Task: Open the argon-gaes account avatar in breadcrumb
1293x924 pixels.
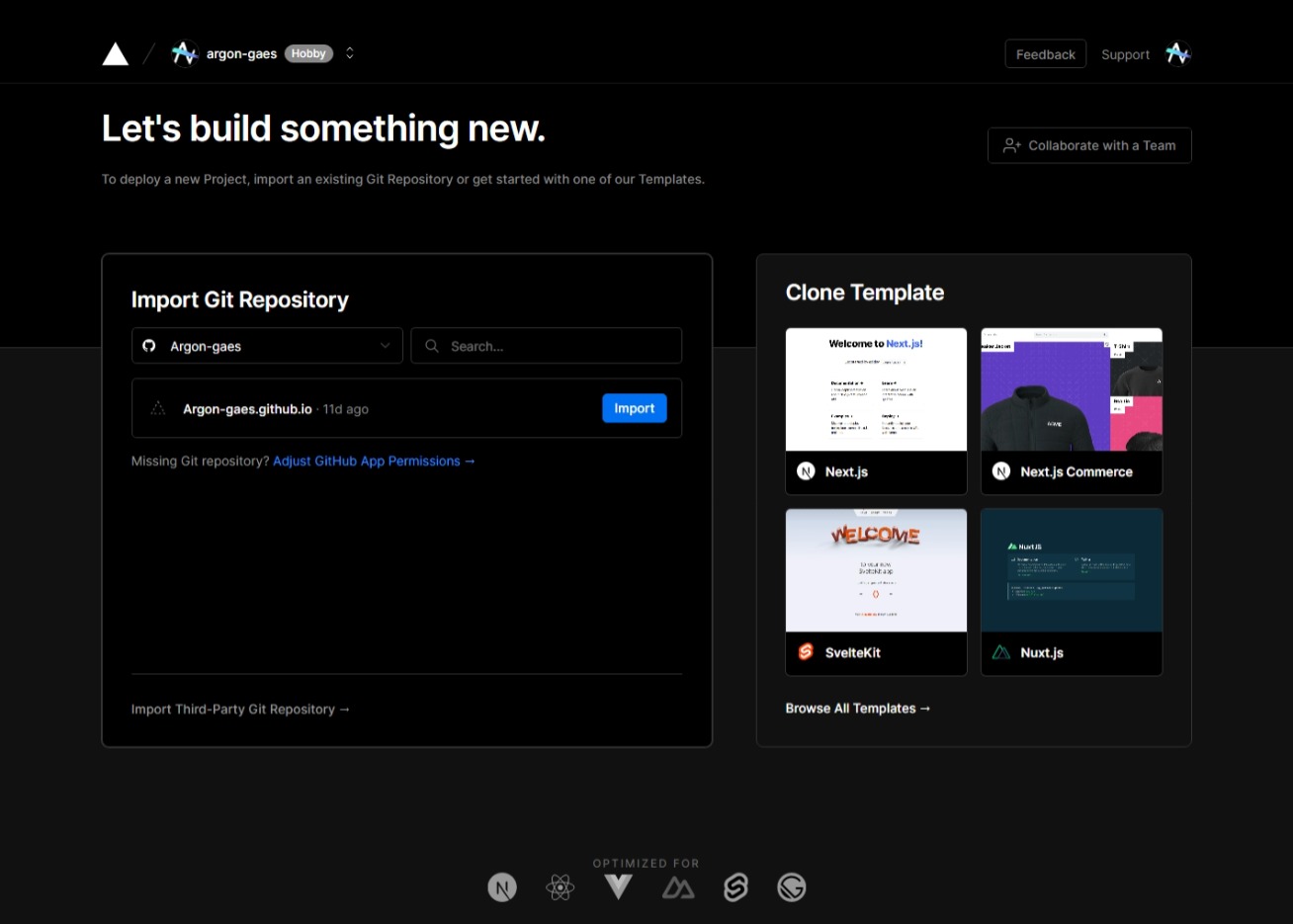Action: 184,53
